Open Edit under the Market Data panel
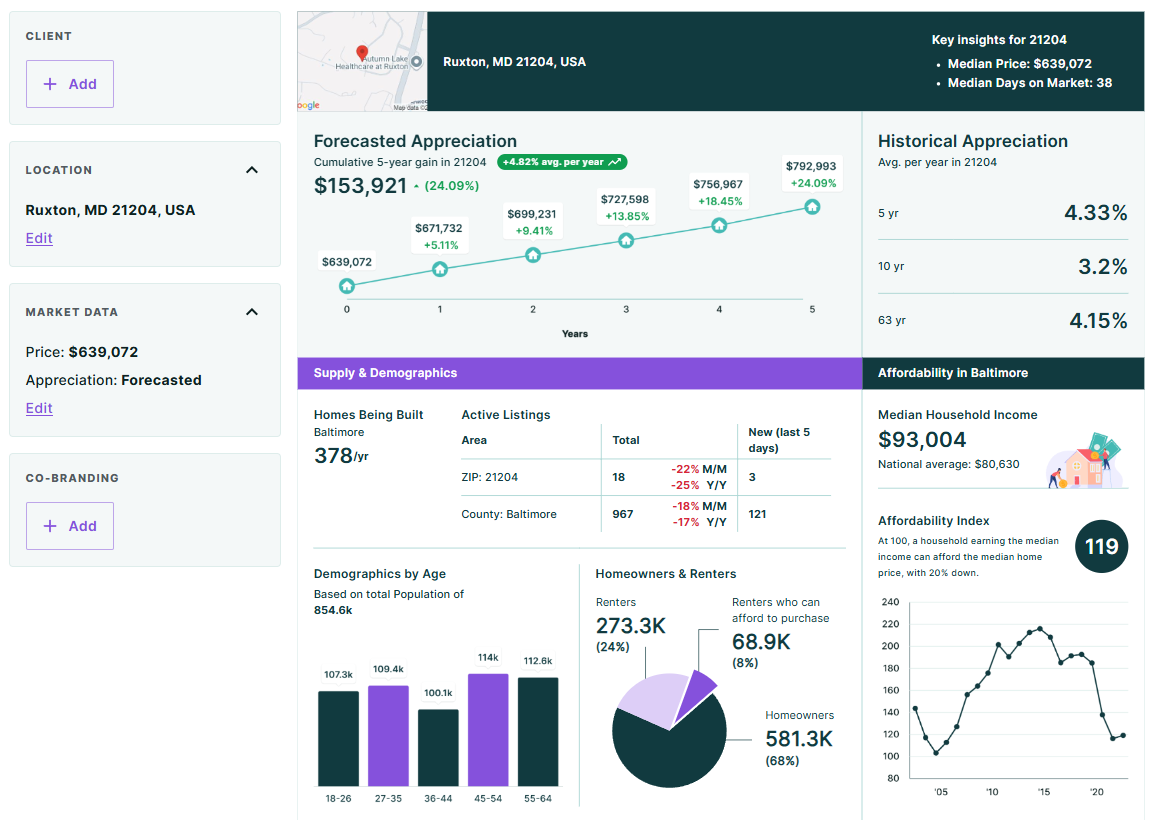Image resolution: width=1160 pixels, height=820 pixels. click(38, 408)
